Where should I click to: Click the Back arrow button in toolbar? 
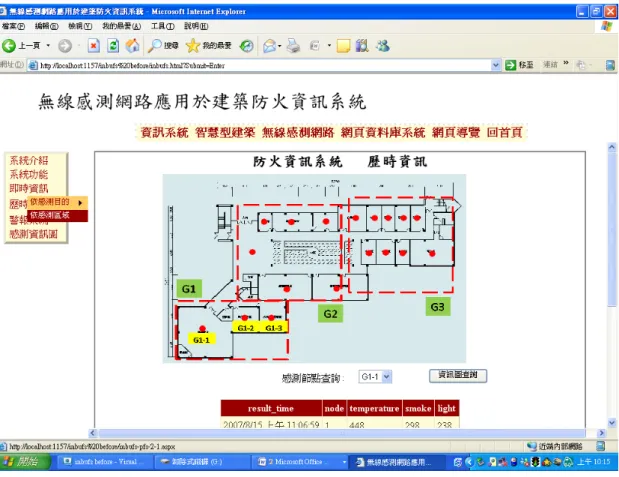9,46
